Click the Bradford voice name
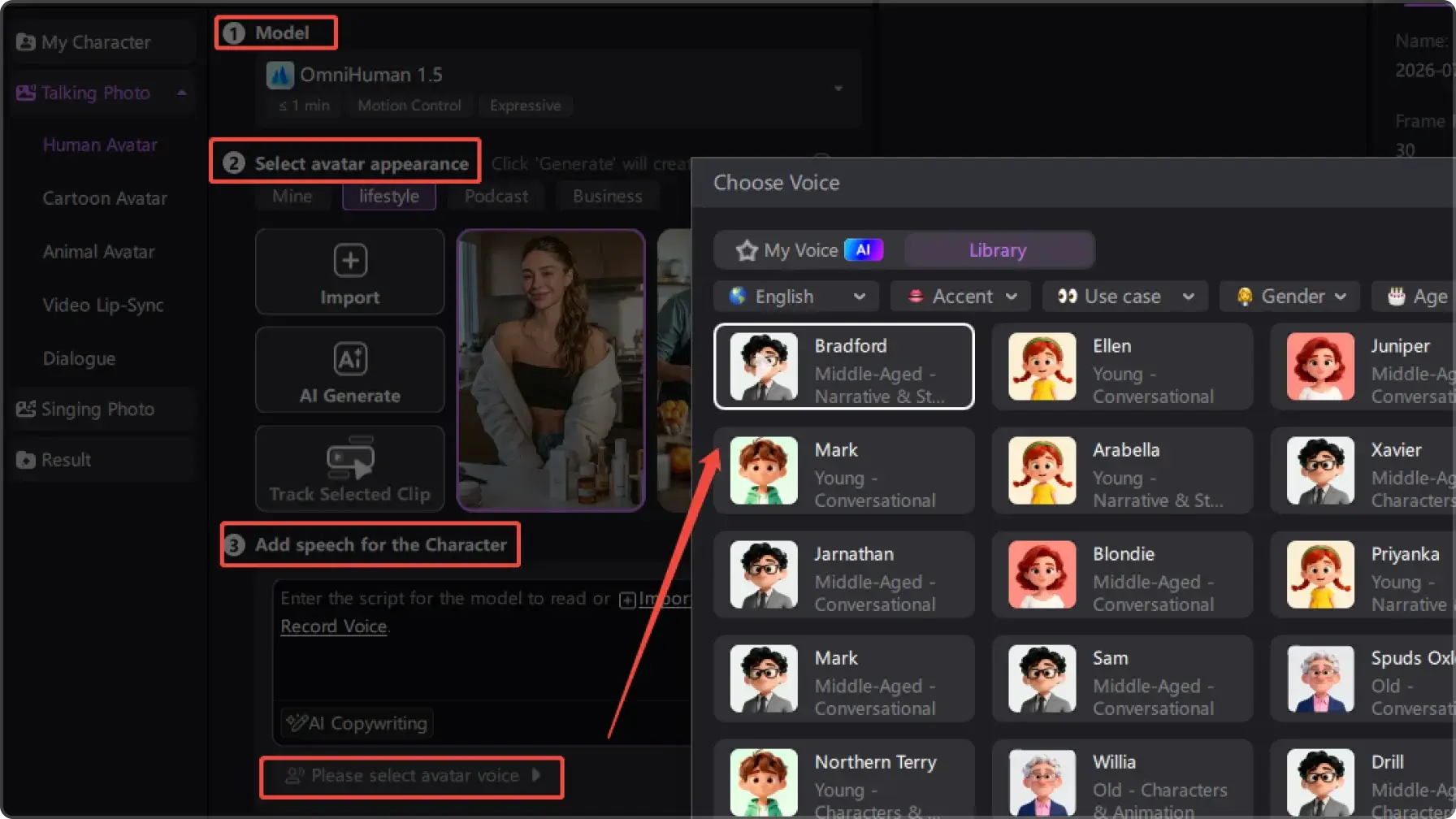 851,346
